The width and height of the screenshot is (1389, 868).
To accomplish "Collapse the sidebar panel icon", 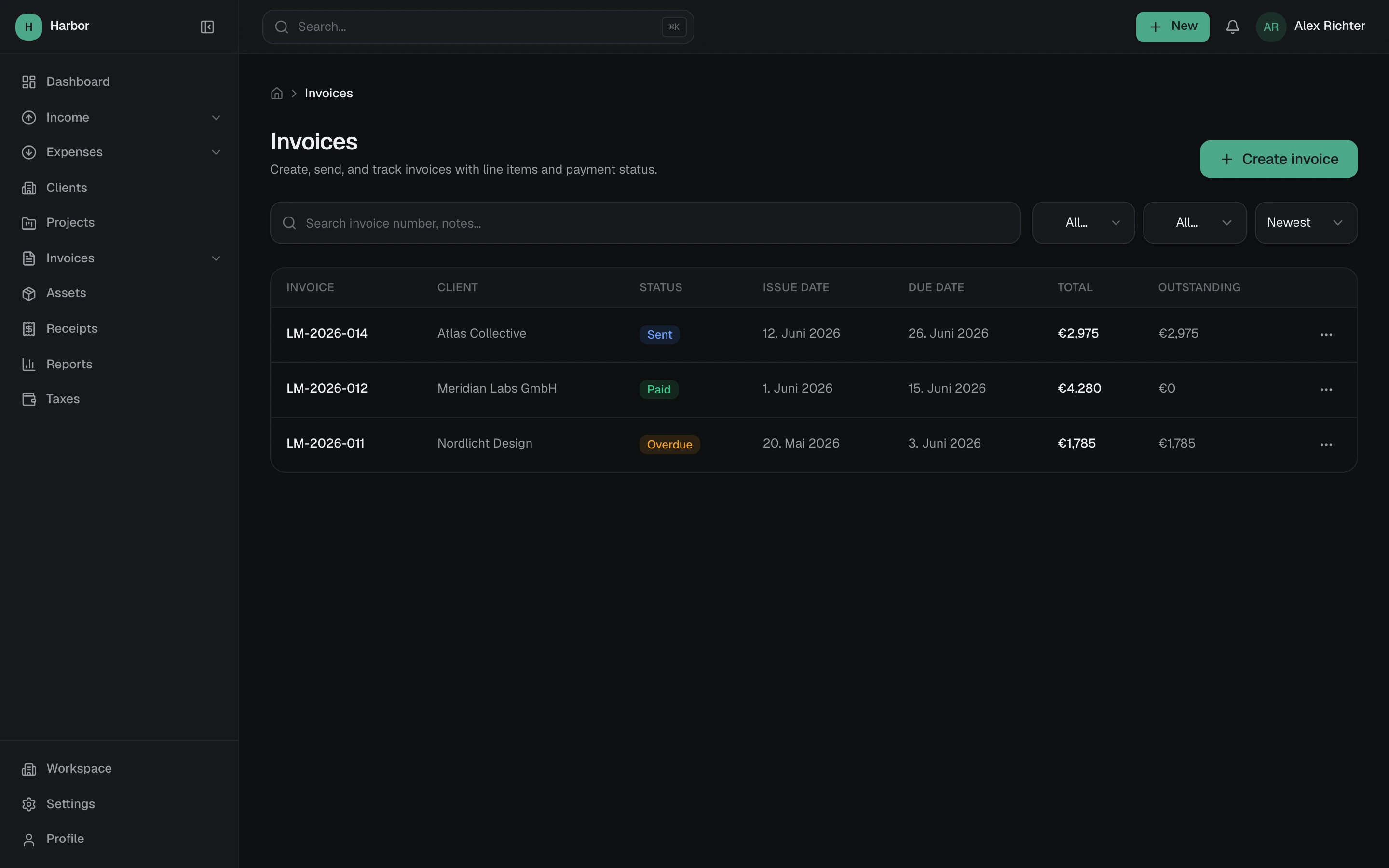I will tap(207, 27).
